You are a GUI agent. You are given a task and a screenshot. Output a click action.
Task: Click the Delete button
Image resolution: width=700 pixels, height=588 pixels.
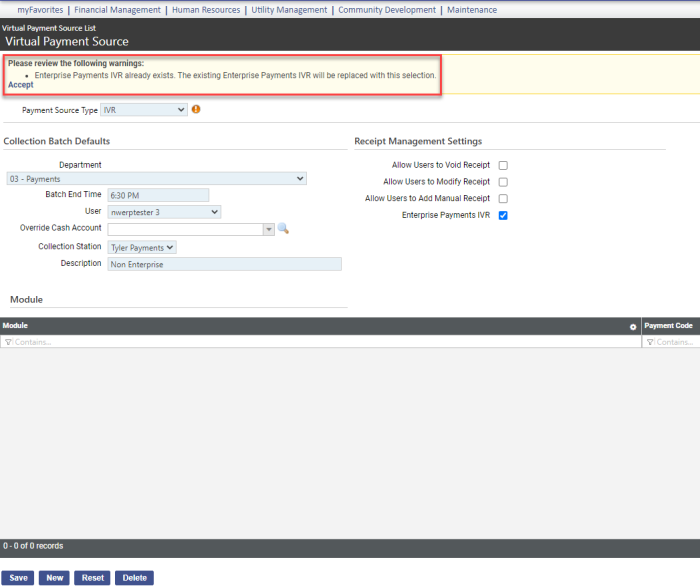tap(134, 578)
